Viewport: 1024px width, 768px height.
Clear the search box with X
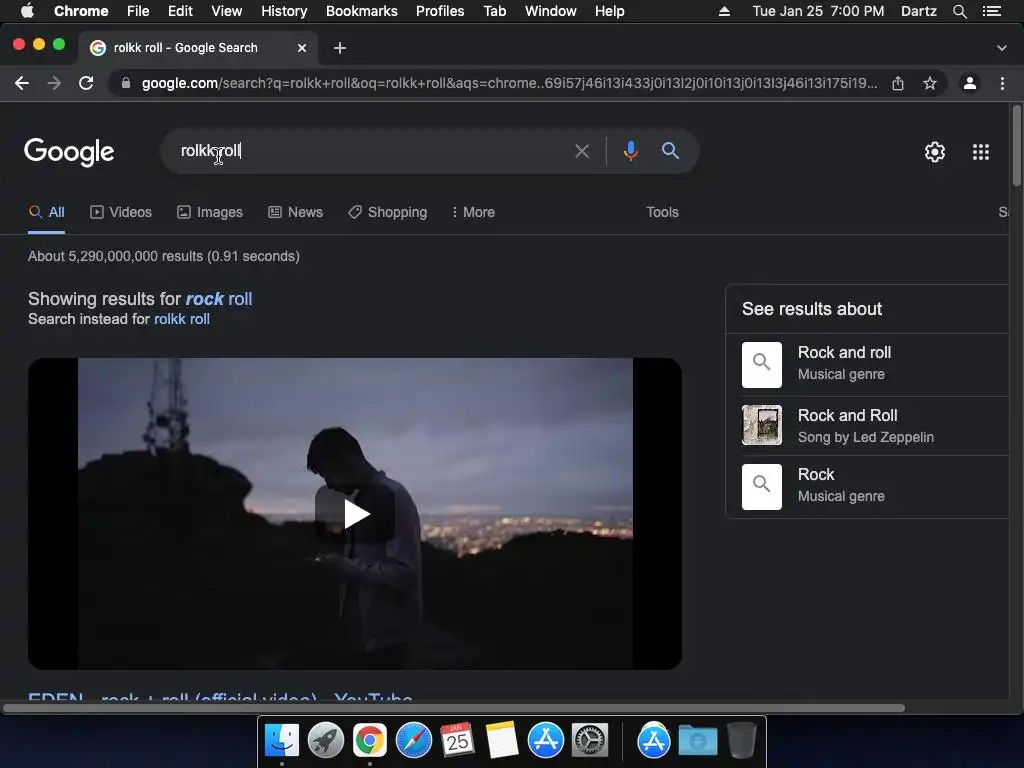[x=581, y=152]
